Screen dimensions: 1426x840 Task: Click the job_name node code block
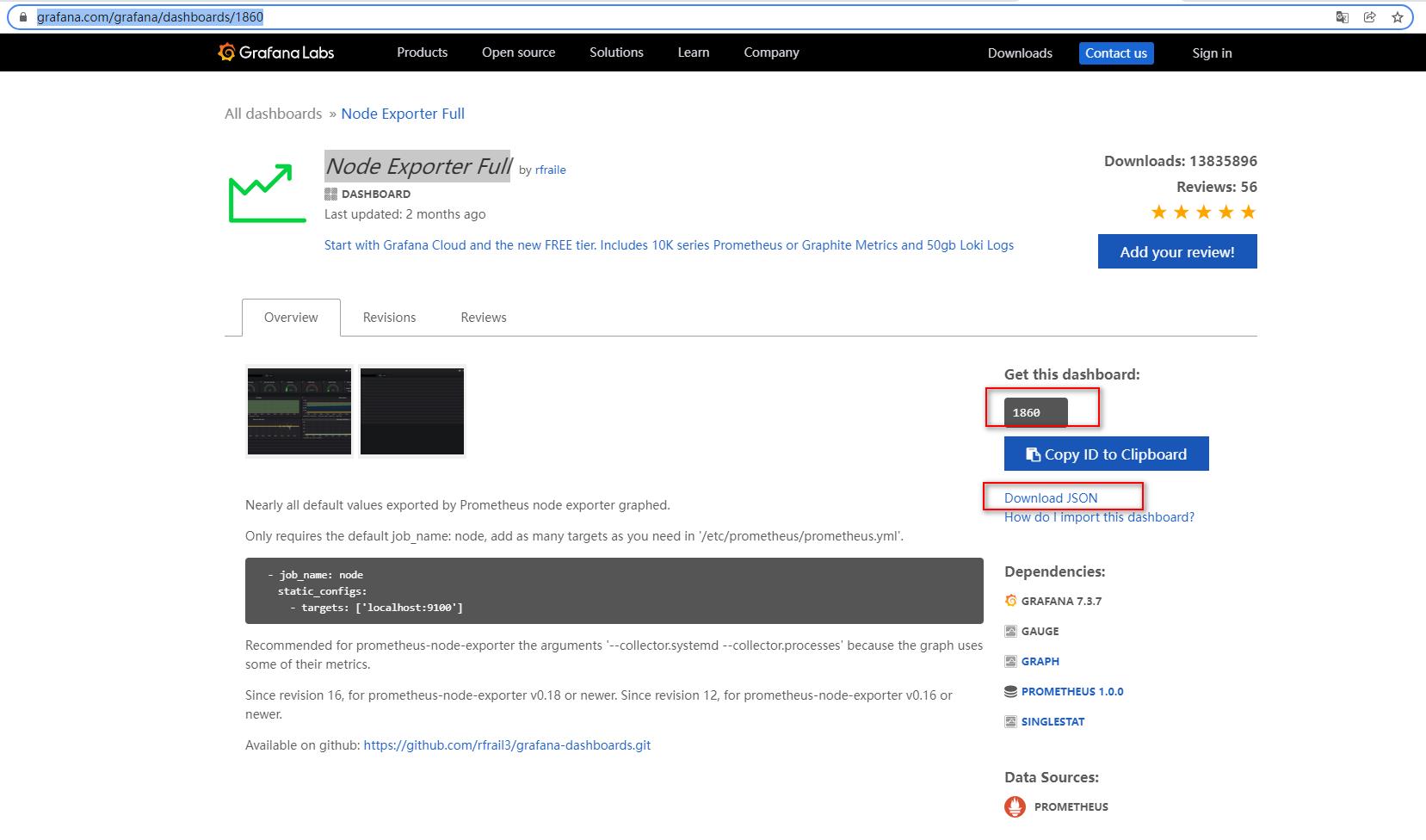614,590
